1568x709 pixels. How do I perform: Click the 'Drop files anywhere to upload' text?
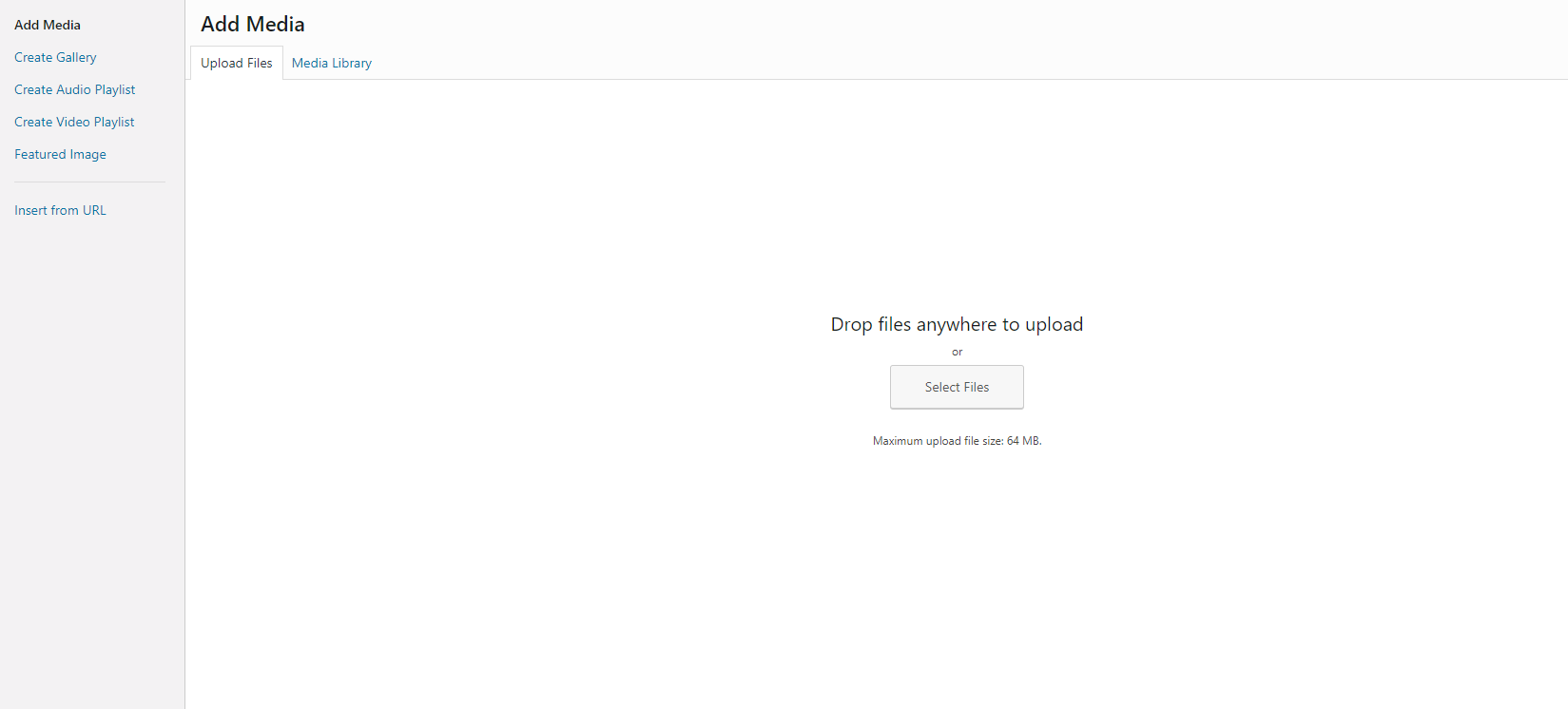coord(957,324)
